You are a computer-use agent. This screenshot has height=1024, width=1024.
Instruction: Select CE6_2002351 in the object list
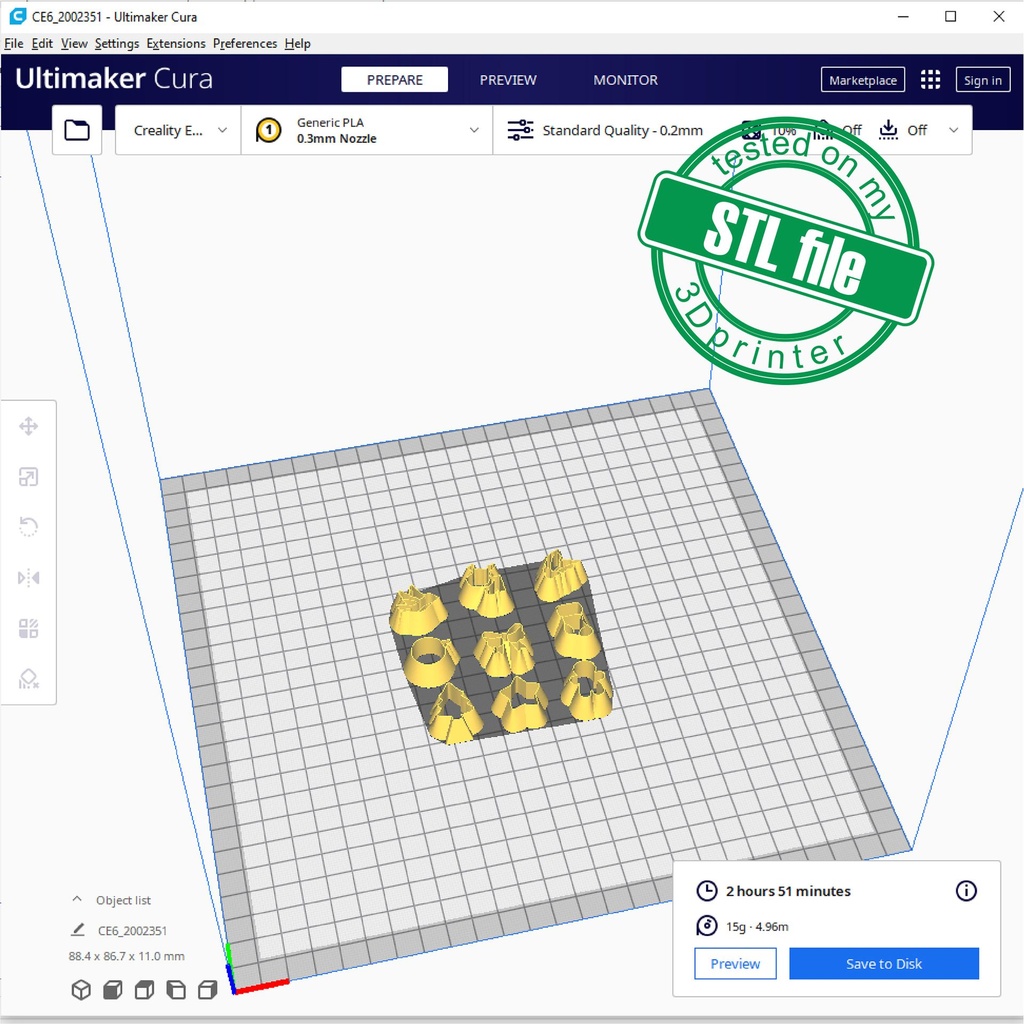click(x=132, y=930)
